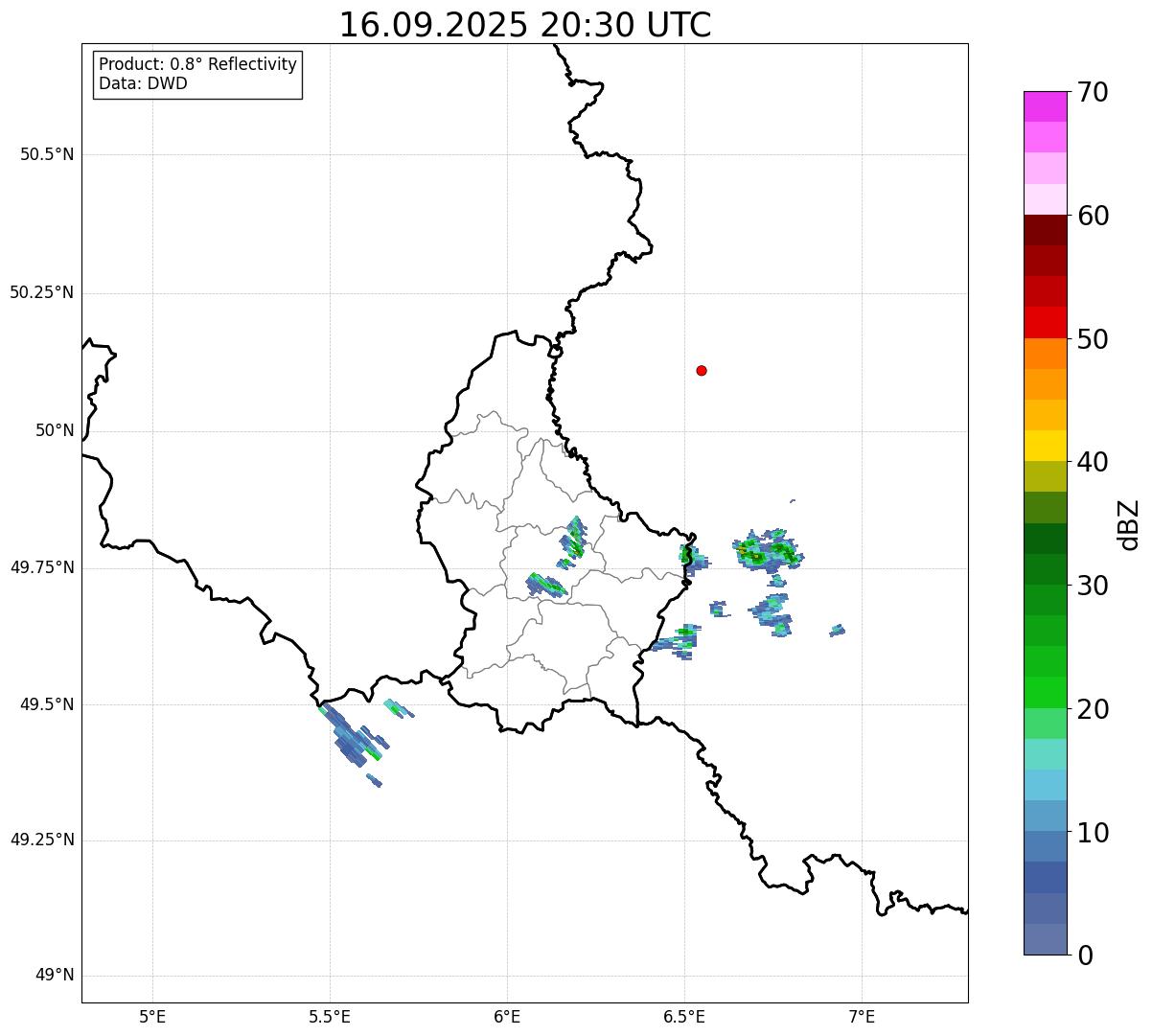The width and height of the screenshot is (1152, 1036).
Task: Click the 6°E longitude label
Action: tap(507, 1016)
